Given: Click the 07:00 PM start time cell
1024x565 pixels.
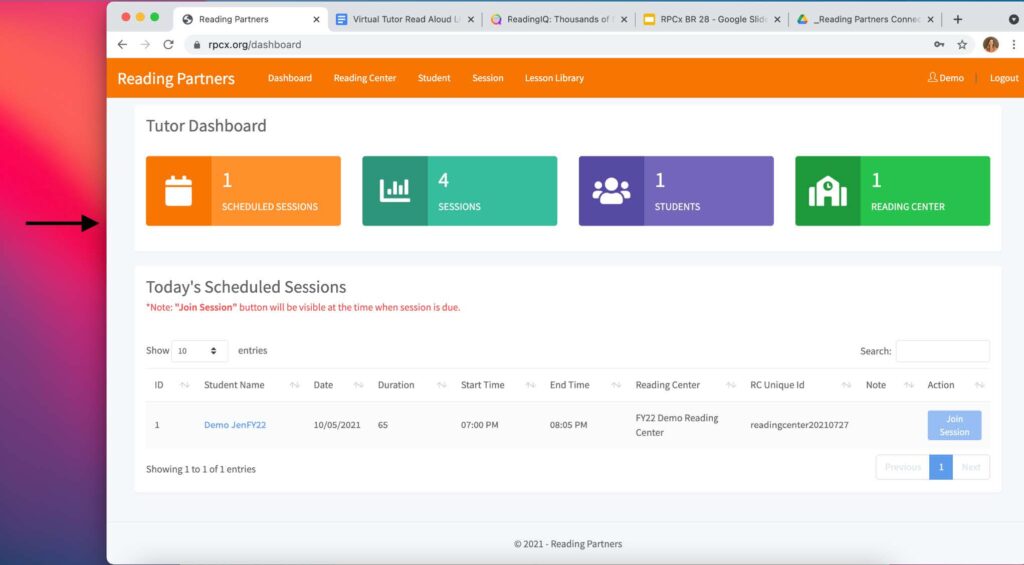Looking at the screenshot, I should pyautogui.click(x=479, y=425).
